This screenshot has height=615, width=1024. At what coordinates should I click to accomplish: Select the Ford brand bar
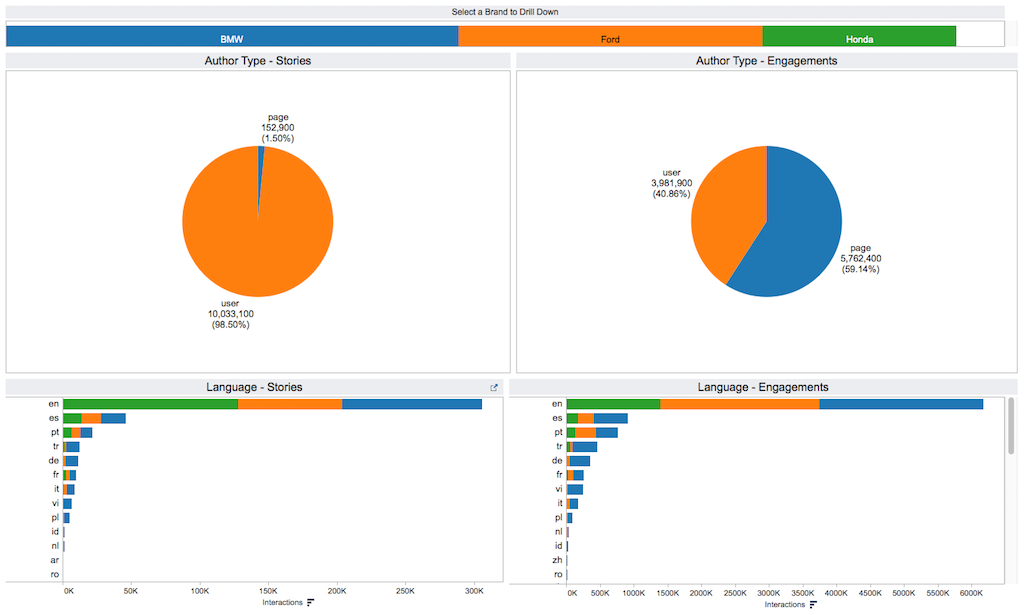click(610, 37)
